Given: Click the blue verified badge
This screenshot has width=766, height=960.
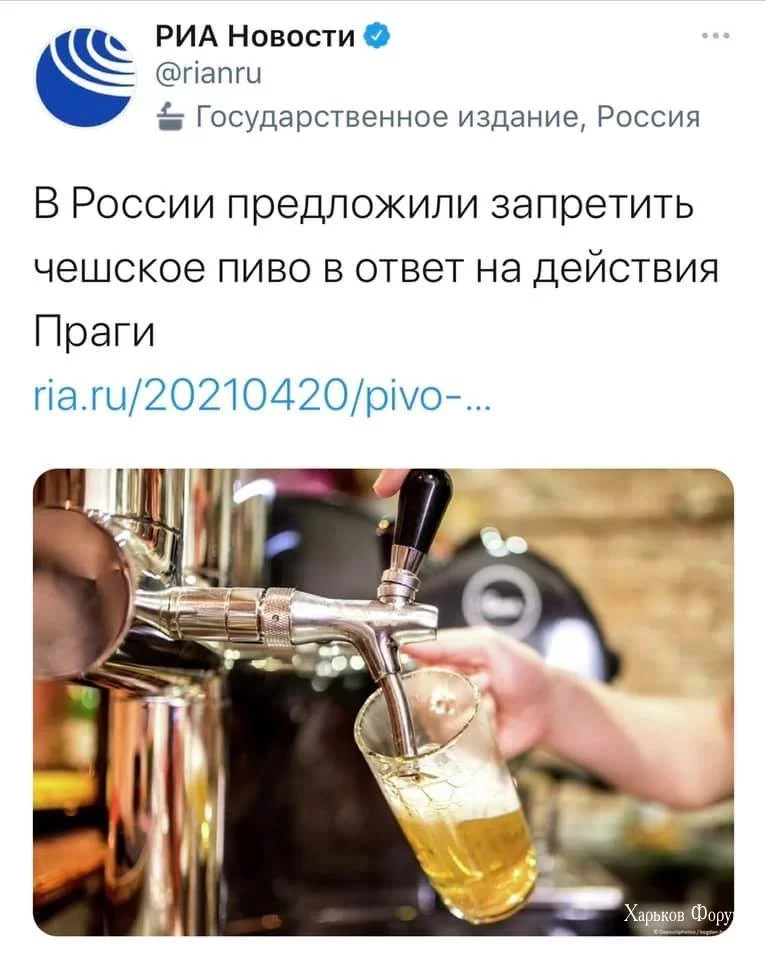Looking at the screenshot, I should tap(377, 37).
